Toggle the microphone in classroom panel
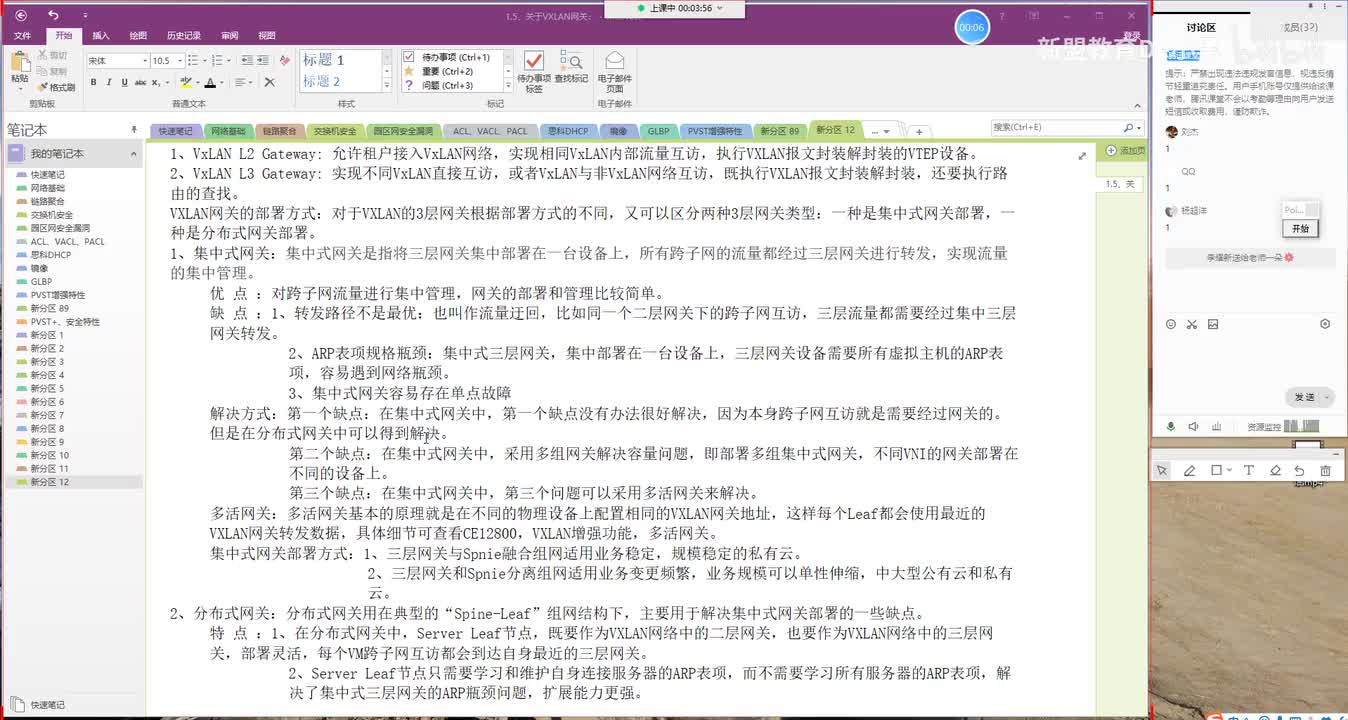This screenshot has width=1348, height=720. [x=1171, y=427]
